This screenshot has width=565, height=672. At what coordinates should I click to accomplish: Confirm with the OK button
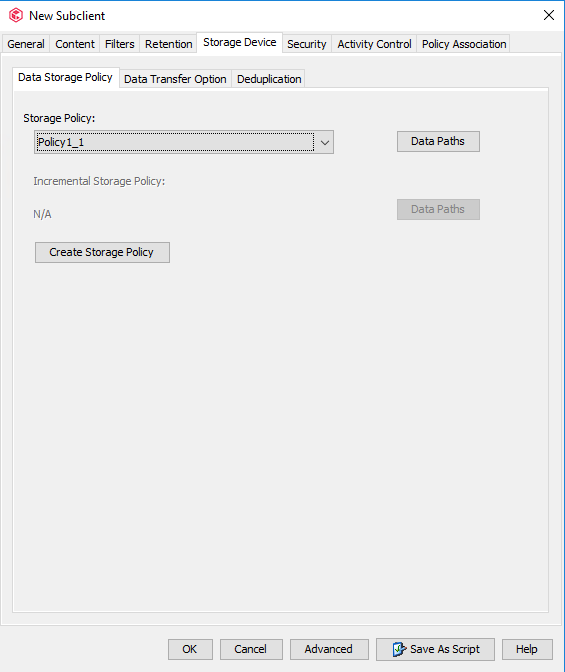(190, 649)
